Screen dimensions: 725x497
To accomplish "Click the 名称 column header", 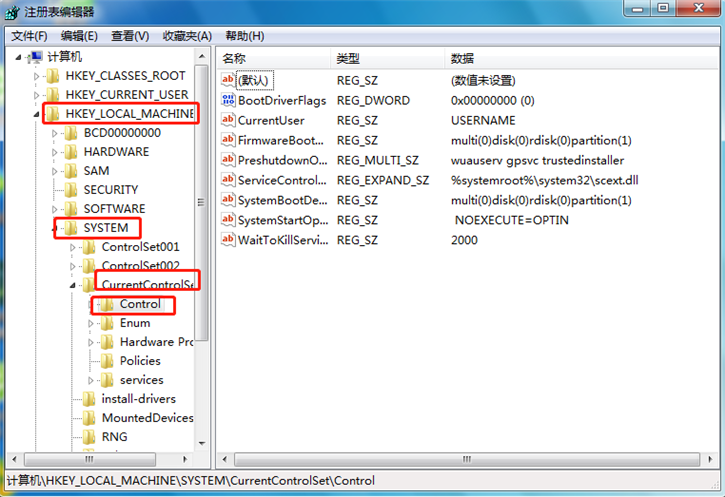I will pos(234,59).
